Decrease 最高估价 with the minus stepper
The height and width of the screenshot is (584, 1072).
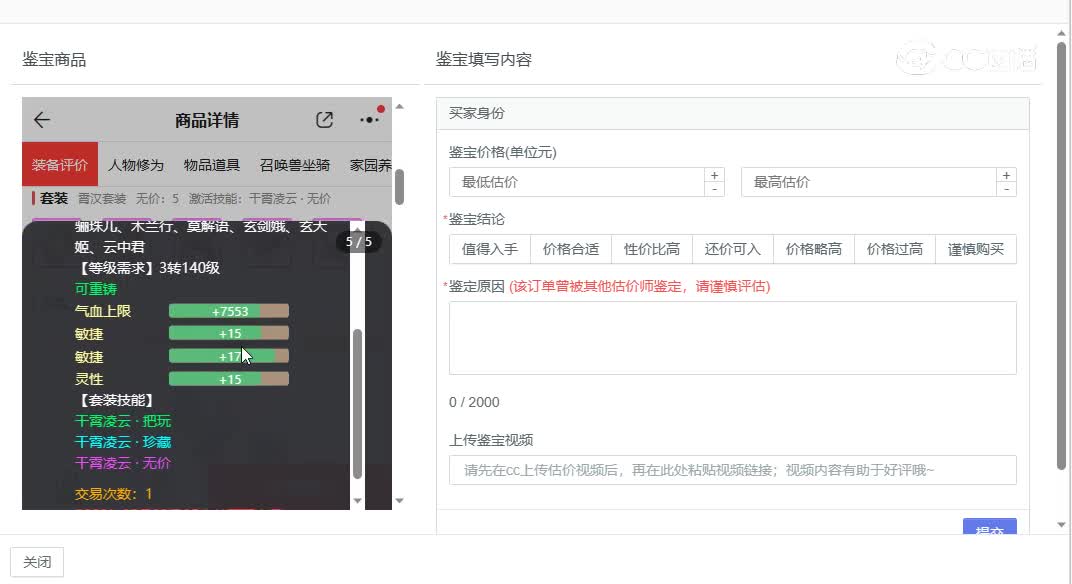point(1006,189)
